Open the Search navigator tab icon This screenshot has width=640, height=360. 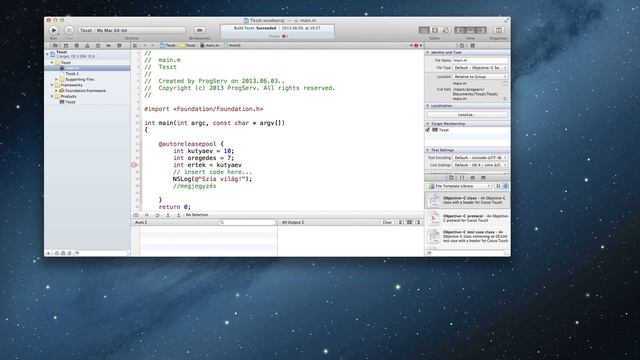[x=76, y=46]
